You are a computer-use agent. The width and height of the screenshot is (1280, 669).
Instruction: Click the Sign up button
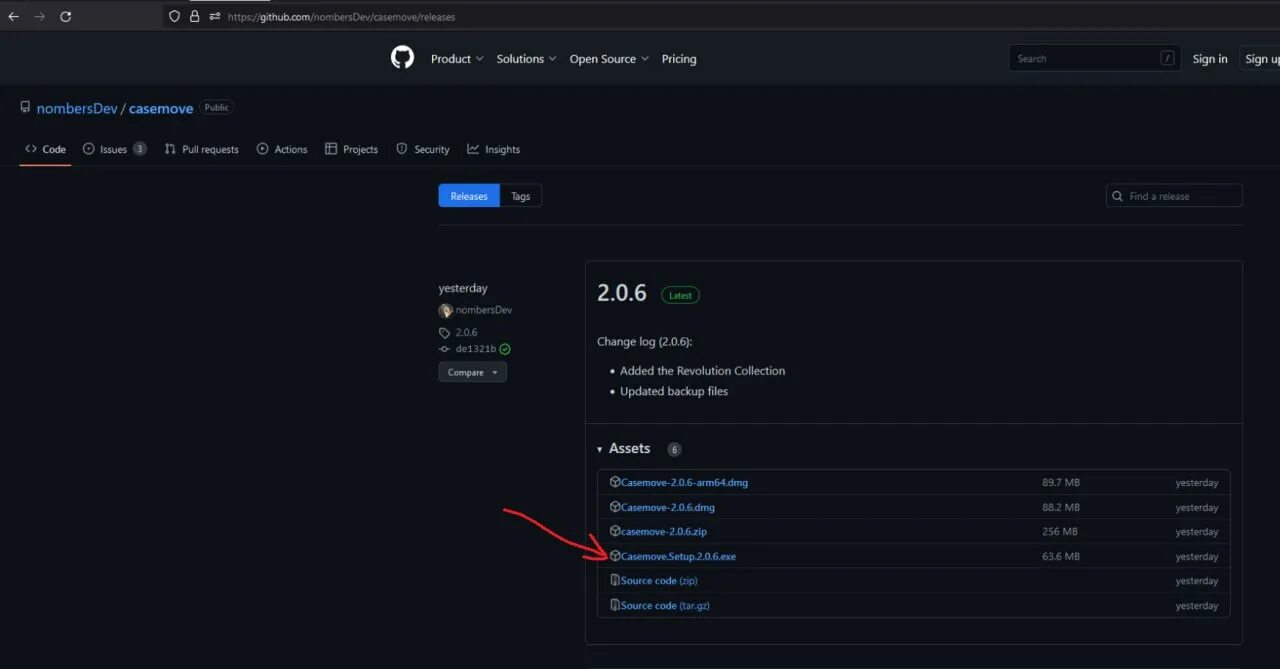click(x=1260, y=59)
